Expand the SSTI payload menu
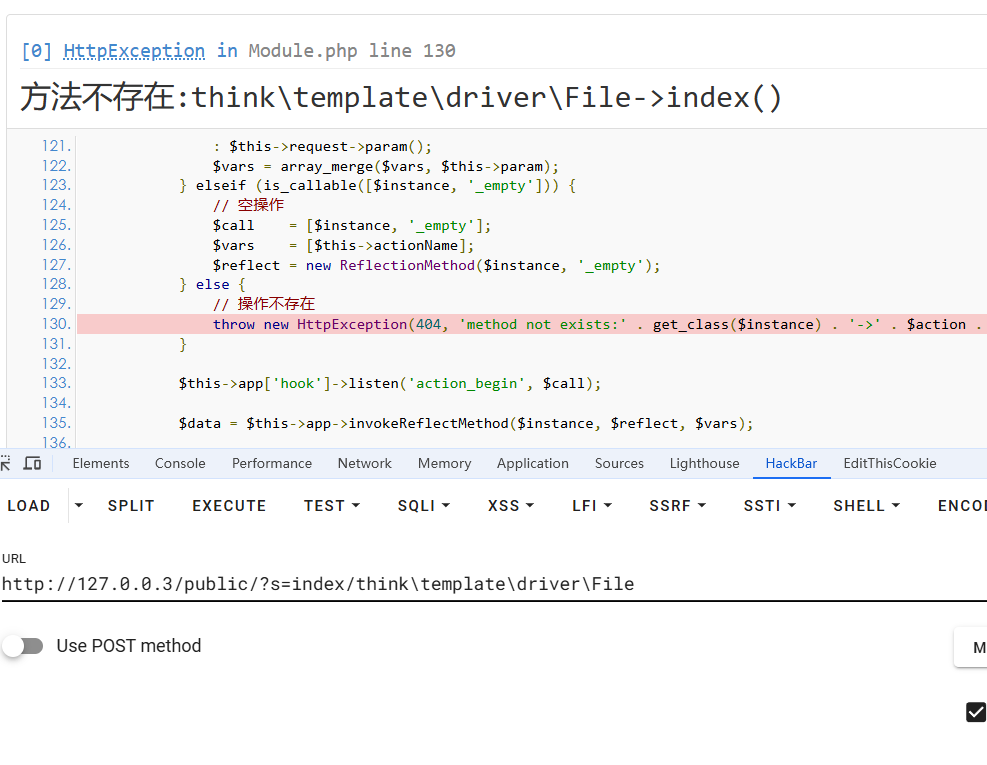 (x=769, y=505)
